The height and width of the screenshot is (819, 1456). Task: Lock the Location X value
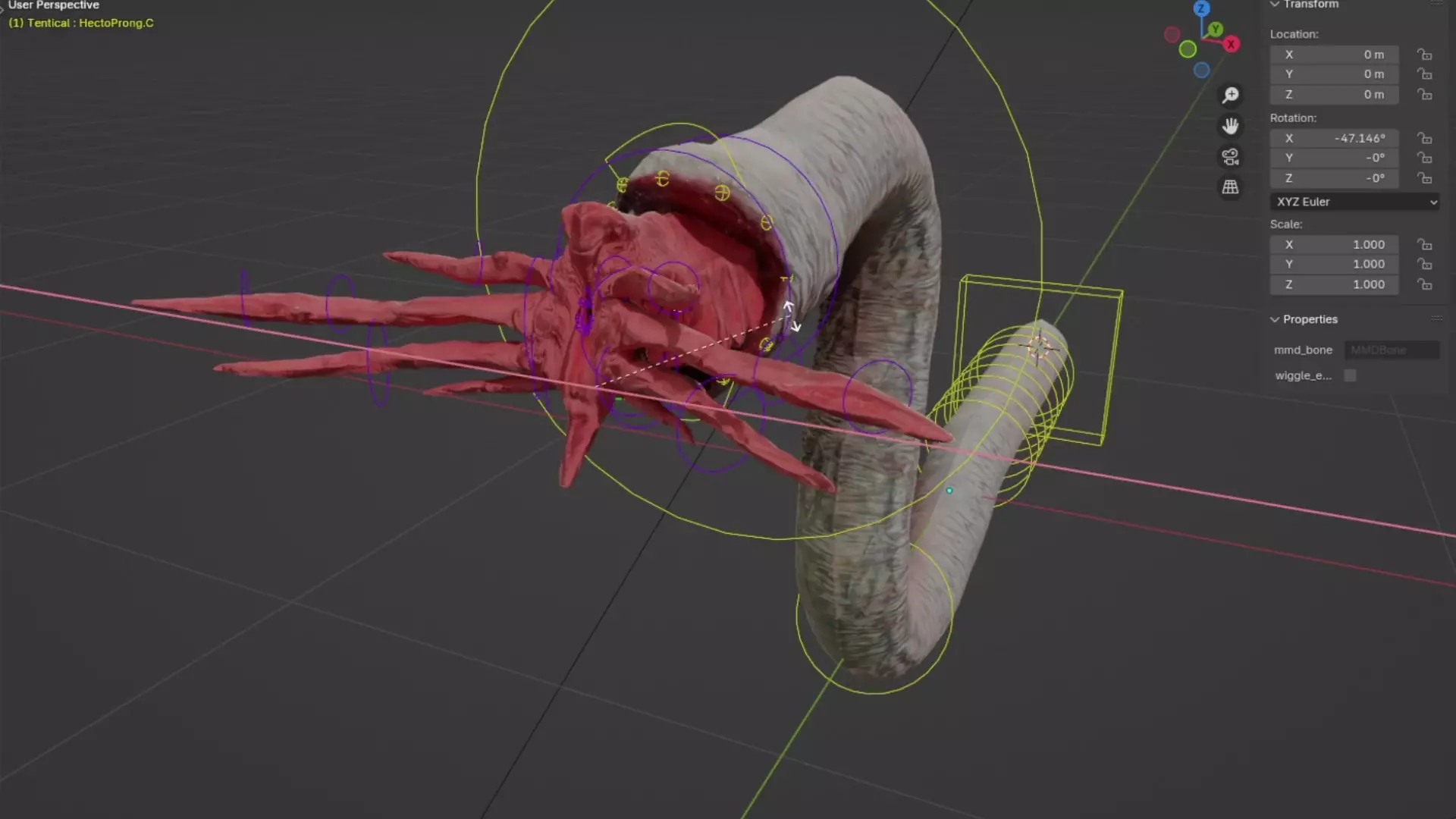pyautogui.click(x=1425, y=55)
